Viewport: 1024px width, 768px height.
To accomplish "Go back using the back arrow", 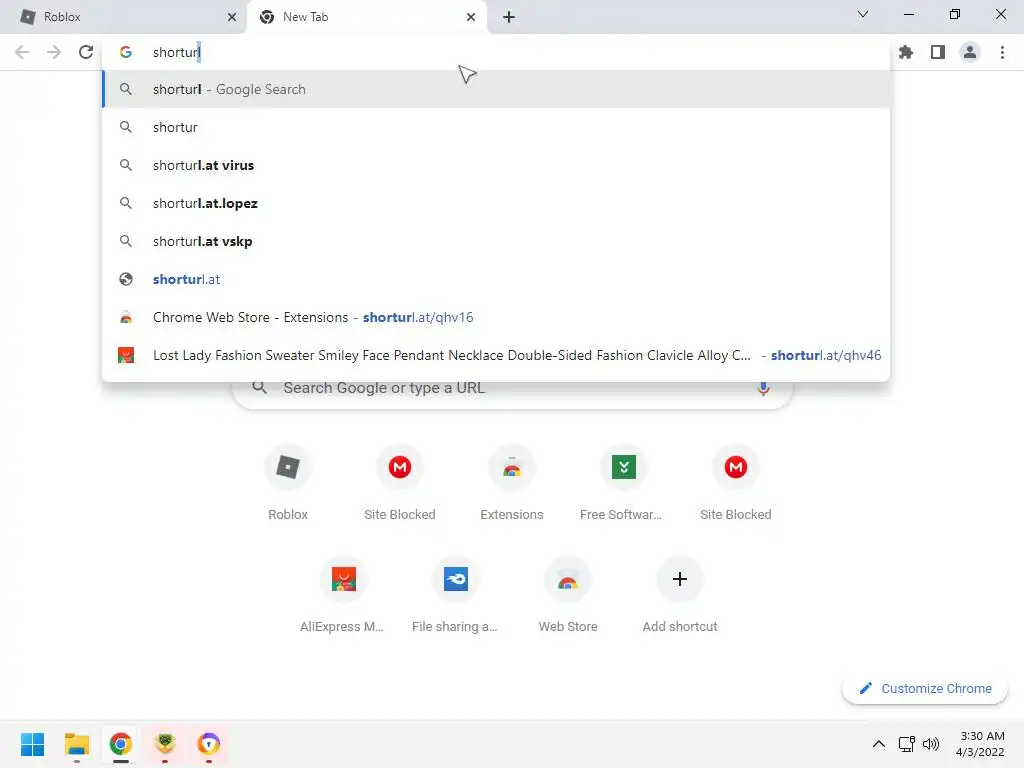I will [x=22, y=52].
